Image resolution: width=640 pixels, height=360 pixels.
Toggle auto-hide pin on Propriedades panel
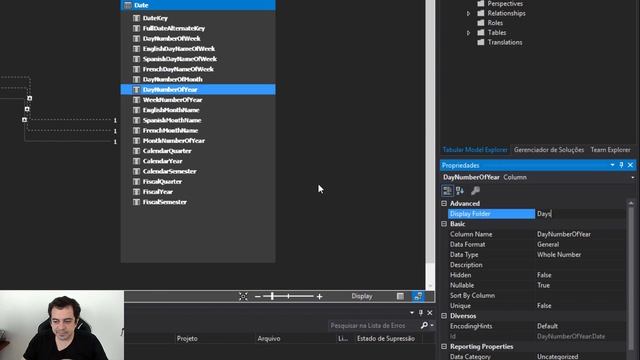(621, 165)
